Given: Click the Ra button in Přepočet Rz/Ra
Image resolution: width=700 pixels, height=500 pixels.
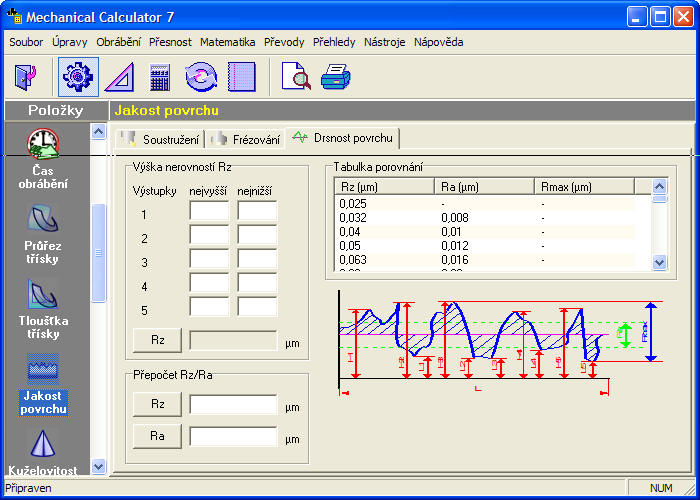Looking at the screenshot, I should click(157, 436).
